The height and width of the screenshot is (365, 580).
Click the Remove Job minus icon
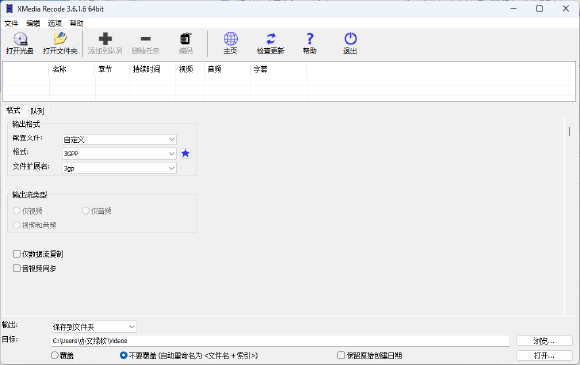(x=146, y=39)
